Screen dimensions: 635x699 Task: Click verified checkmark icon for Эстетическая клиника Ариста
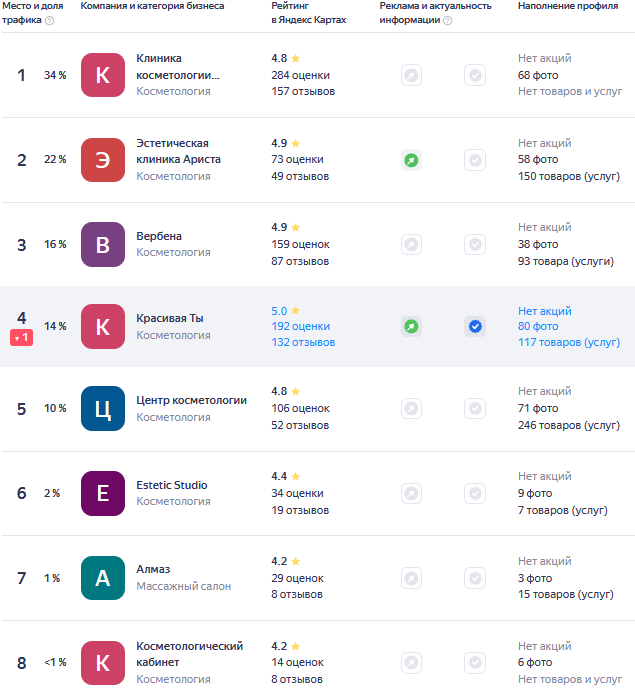coord(475,160)
